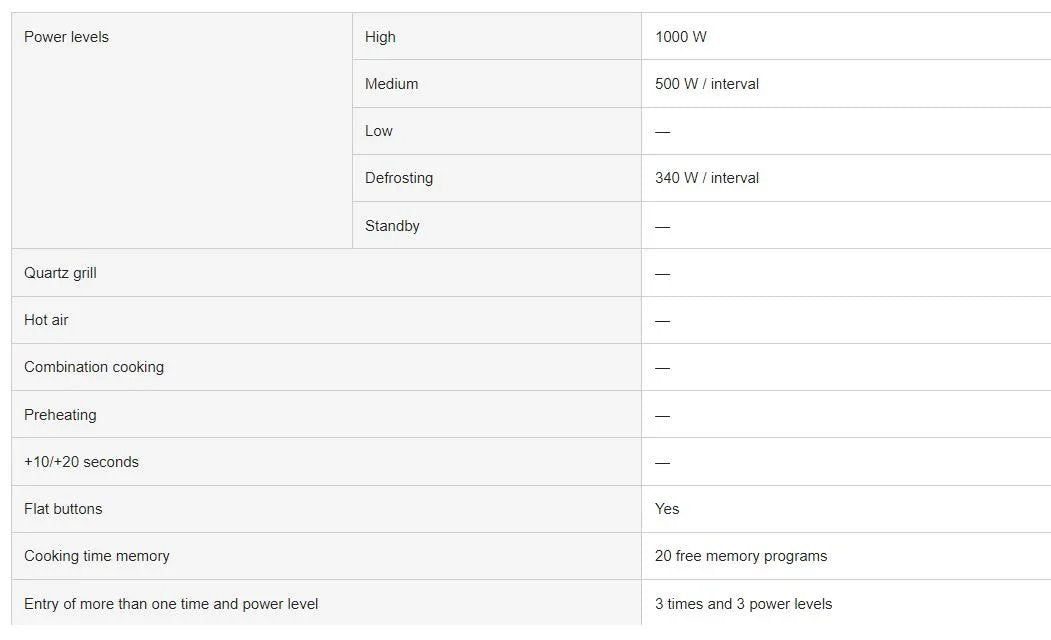
Task: Click the "Cooking time memory" row label
Action: [x=97, y=556]
